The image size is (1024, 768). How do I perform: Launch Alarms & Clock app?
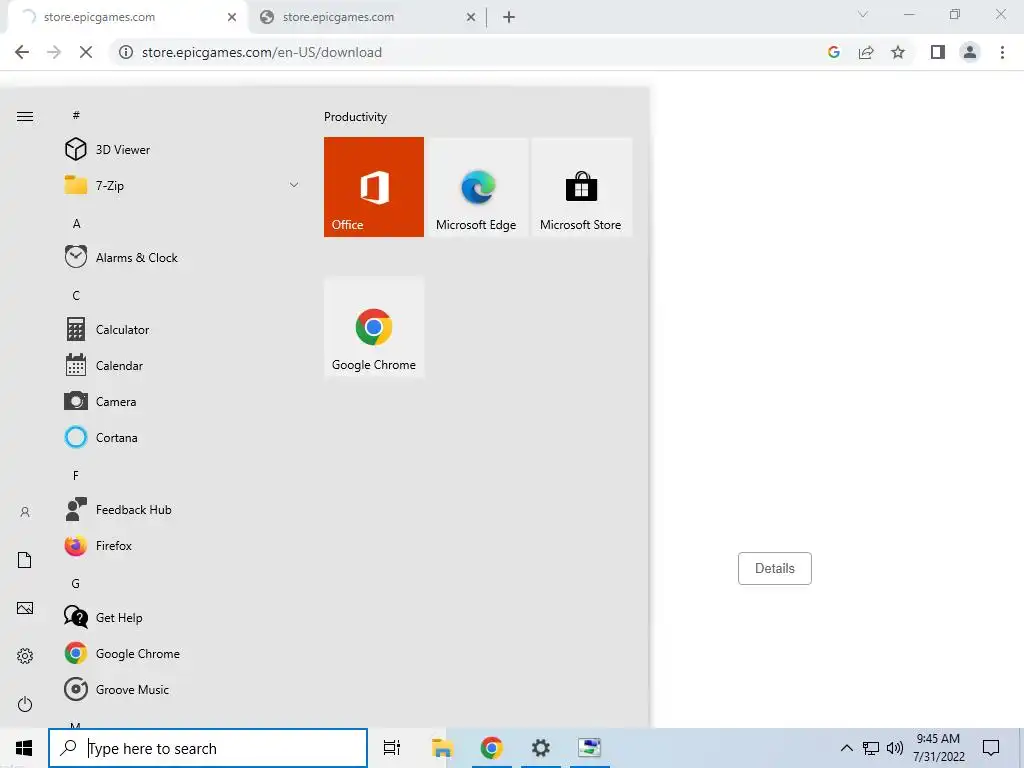click(x=183, y=257)
